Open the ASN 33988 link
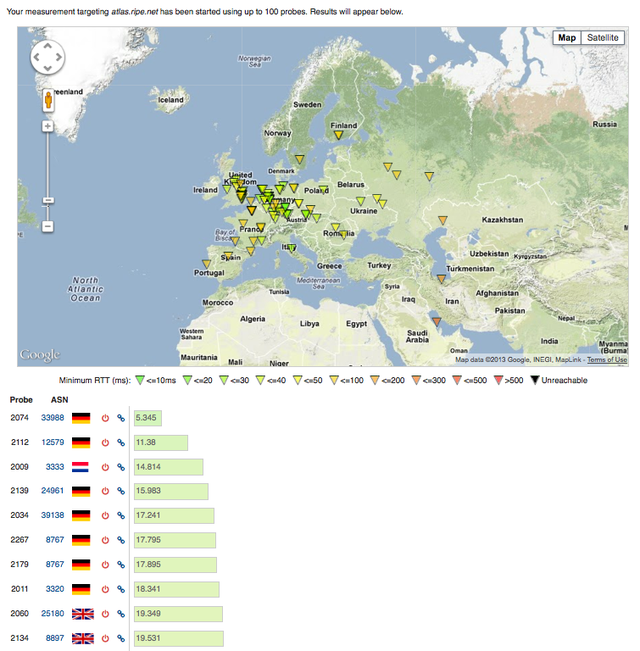640x651 pixels. tap(52, 418)
